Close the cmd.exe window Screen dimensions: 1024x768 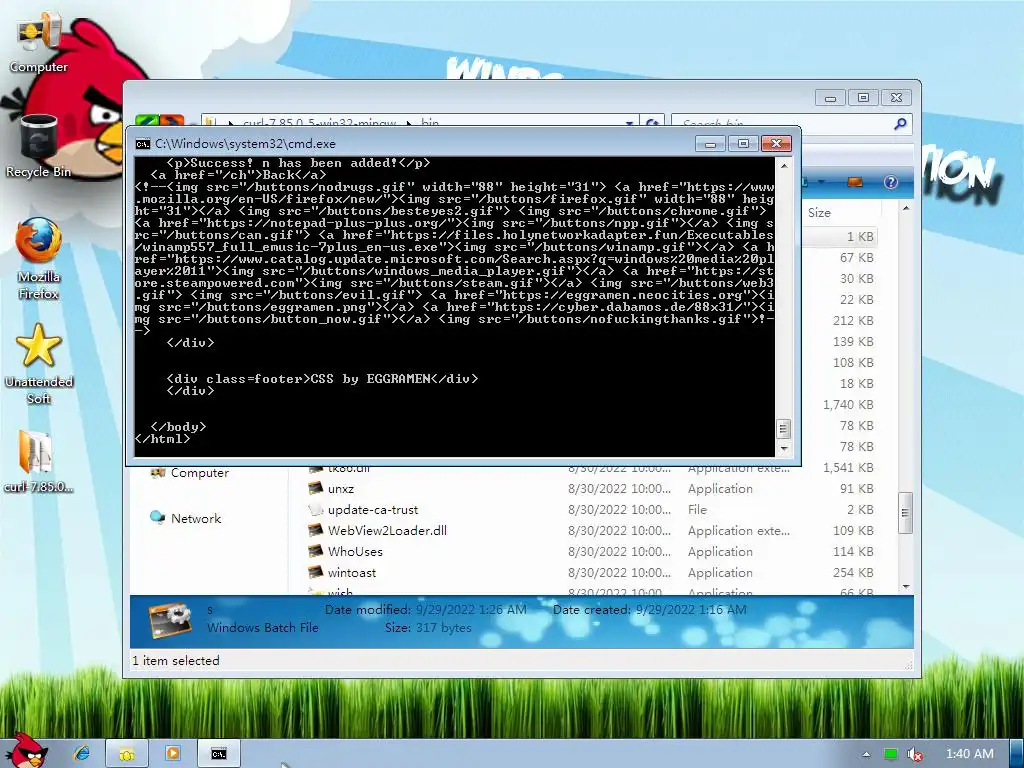[776, 144]
